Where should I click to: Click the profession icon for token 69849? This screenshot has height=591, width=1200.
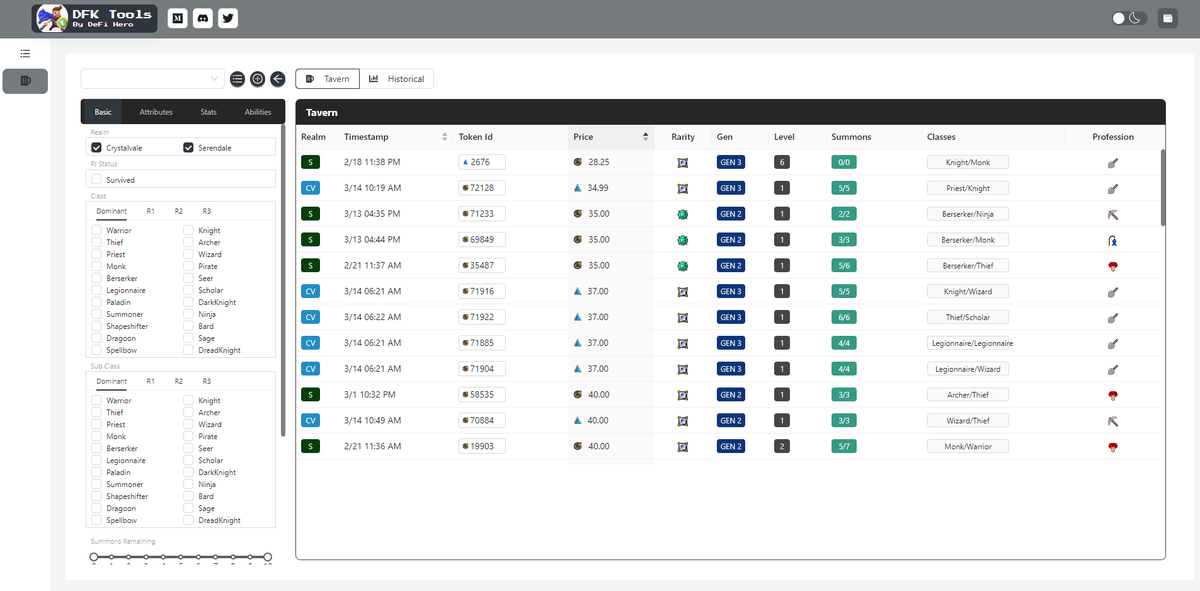1113,240
